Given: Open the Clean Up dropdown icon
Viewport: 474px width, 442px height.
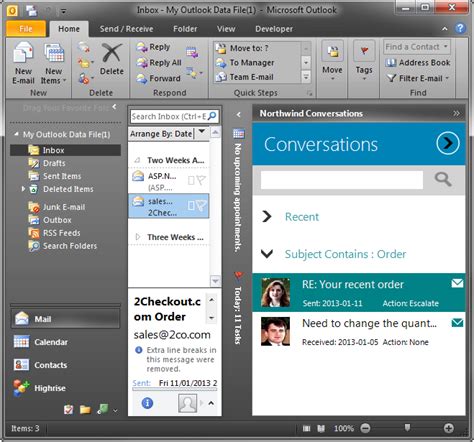Looking at the screenshot, I should click(85, 63).
